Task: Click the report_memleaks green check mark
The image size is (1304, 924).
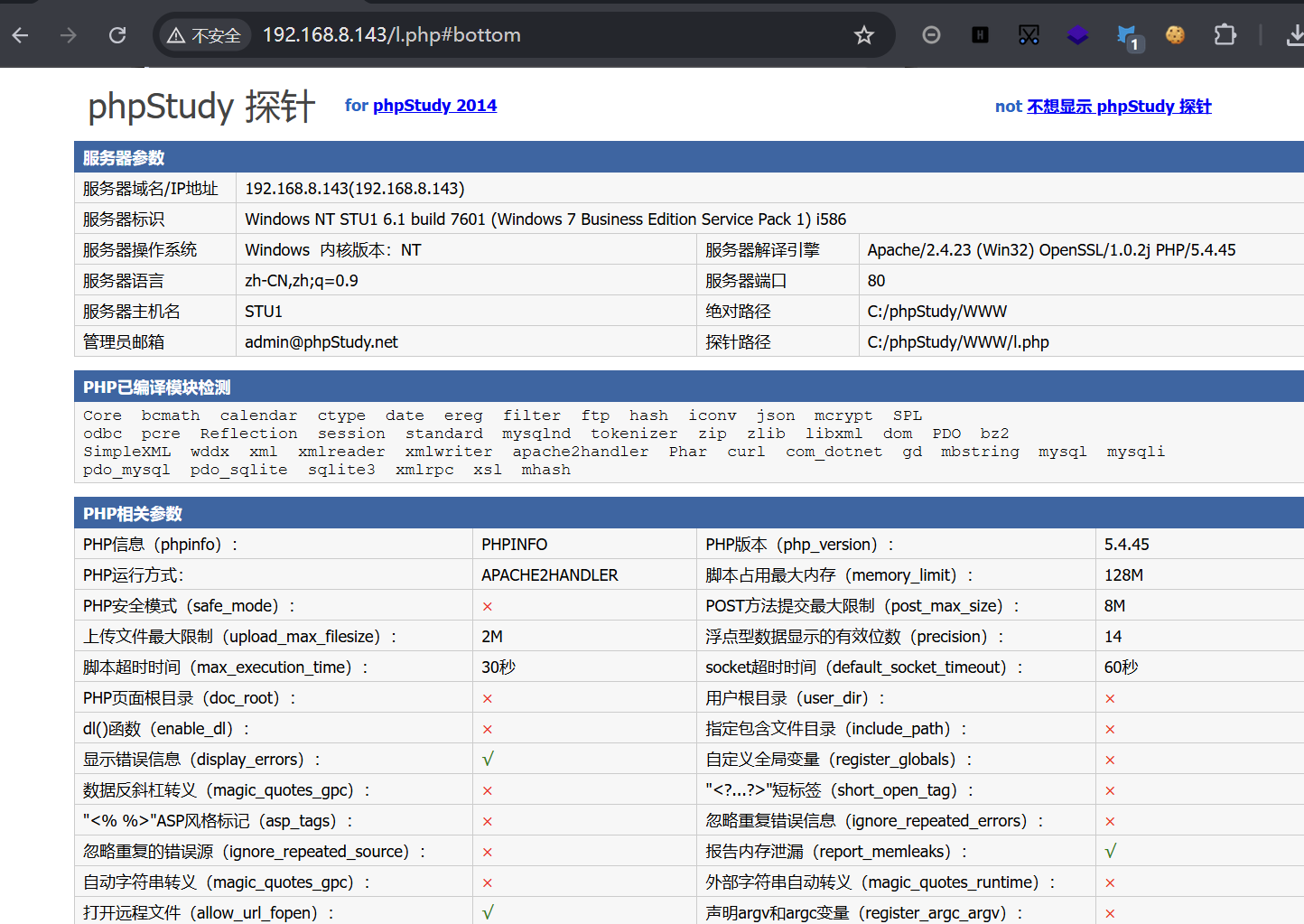Action: (x=1110, y=852)
